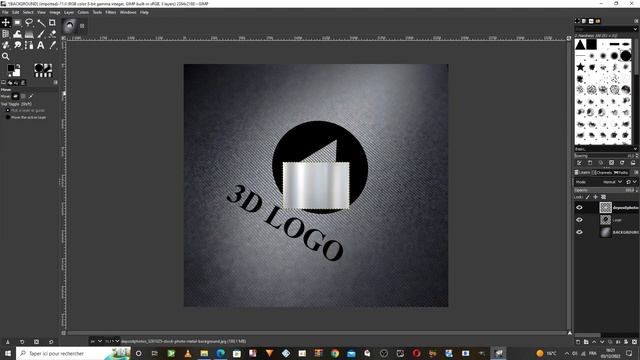
Task: Select the Fuzzy Select wand tool
Action: coord(41,22)
